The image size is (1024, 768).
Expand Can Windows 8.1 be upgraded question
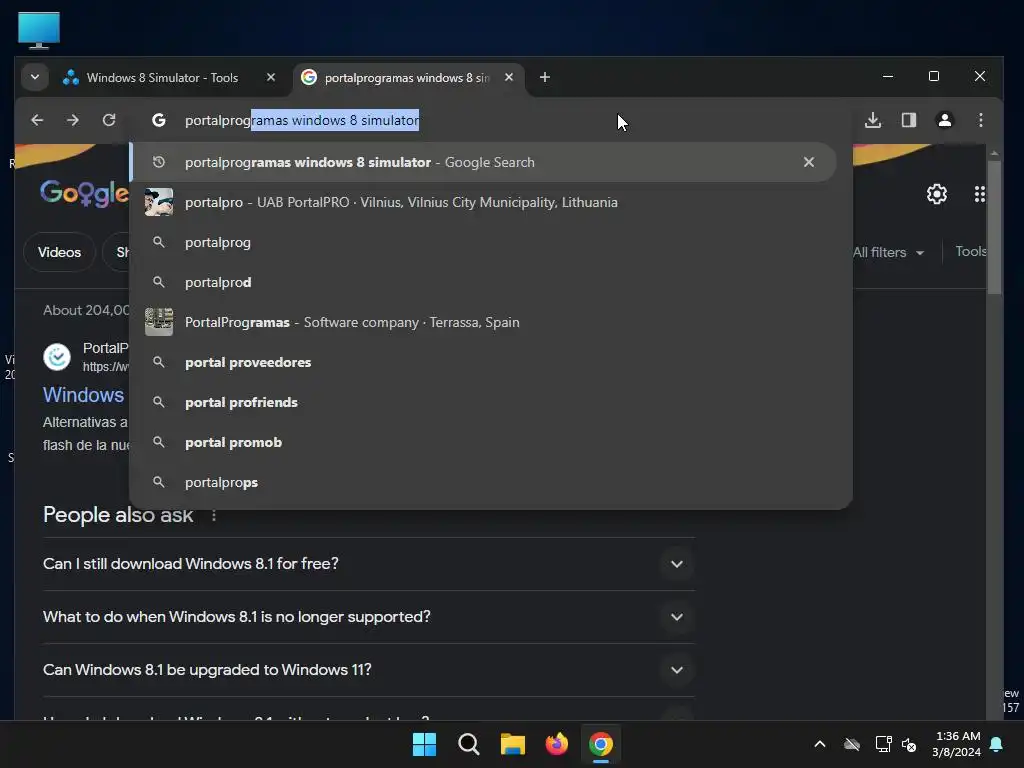[369, 670]
